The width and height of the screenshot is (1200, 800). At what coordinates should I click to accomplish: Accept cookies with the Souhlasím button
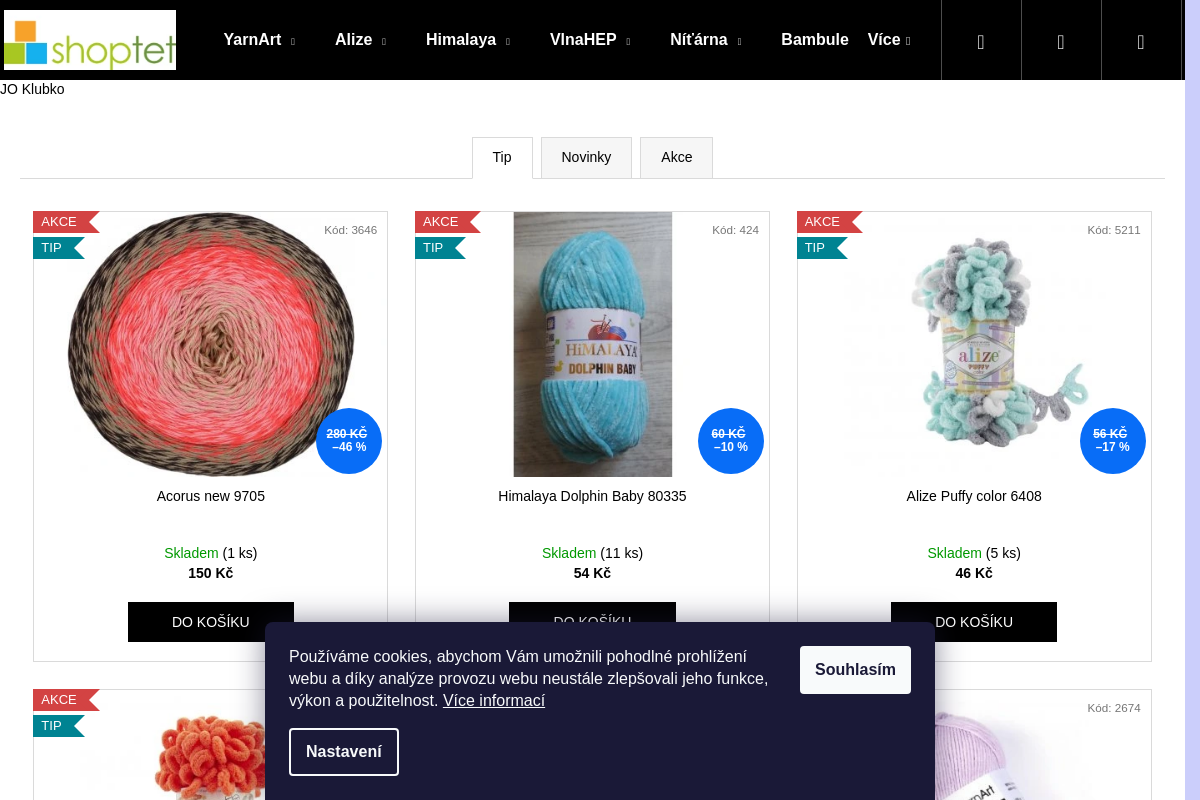click(x=855, y=670)
